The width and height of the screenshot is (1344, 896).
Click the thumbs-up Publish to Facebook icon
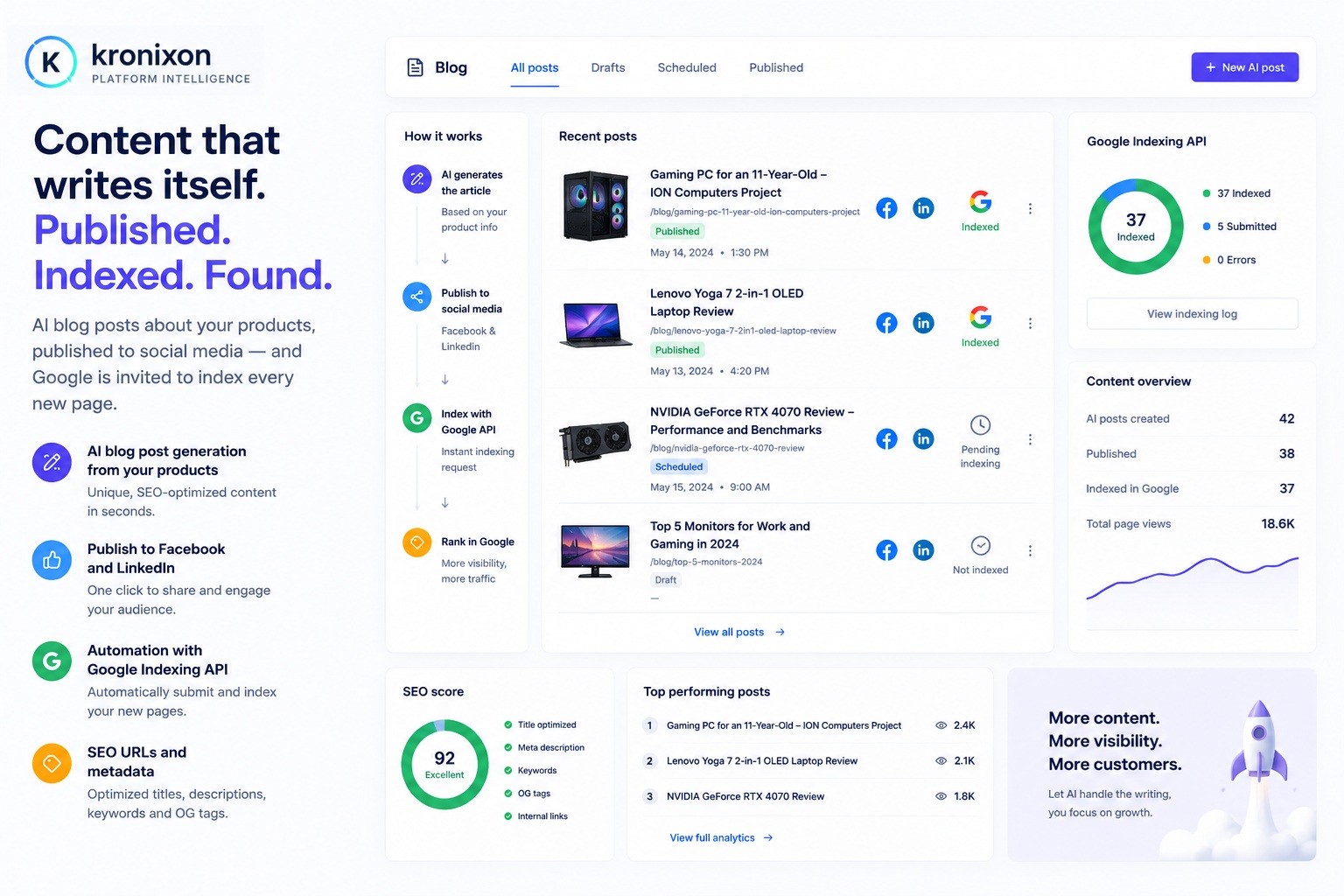[52, 560]
